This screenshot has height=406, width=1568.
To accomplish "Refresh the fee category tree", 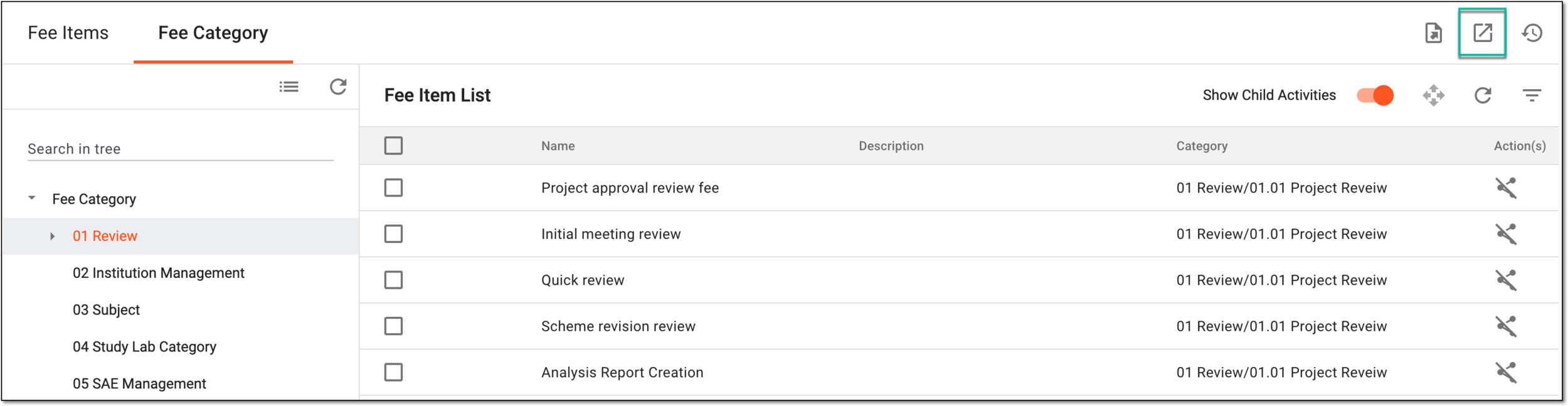I will click(x=338, y=87).
